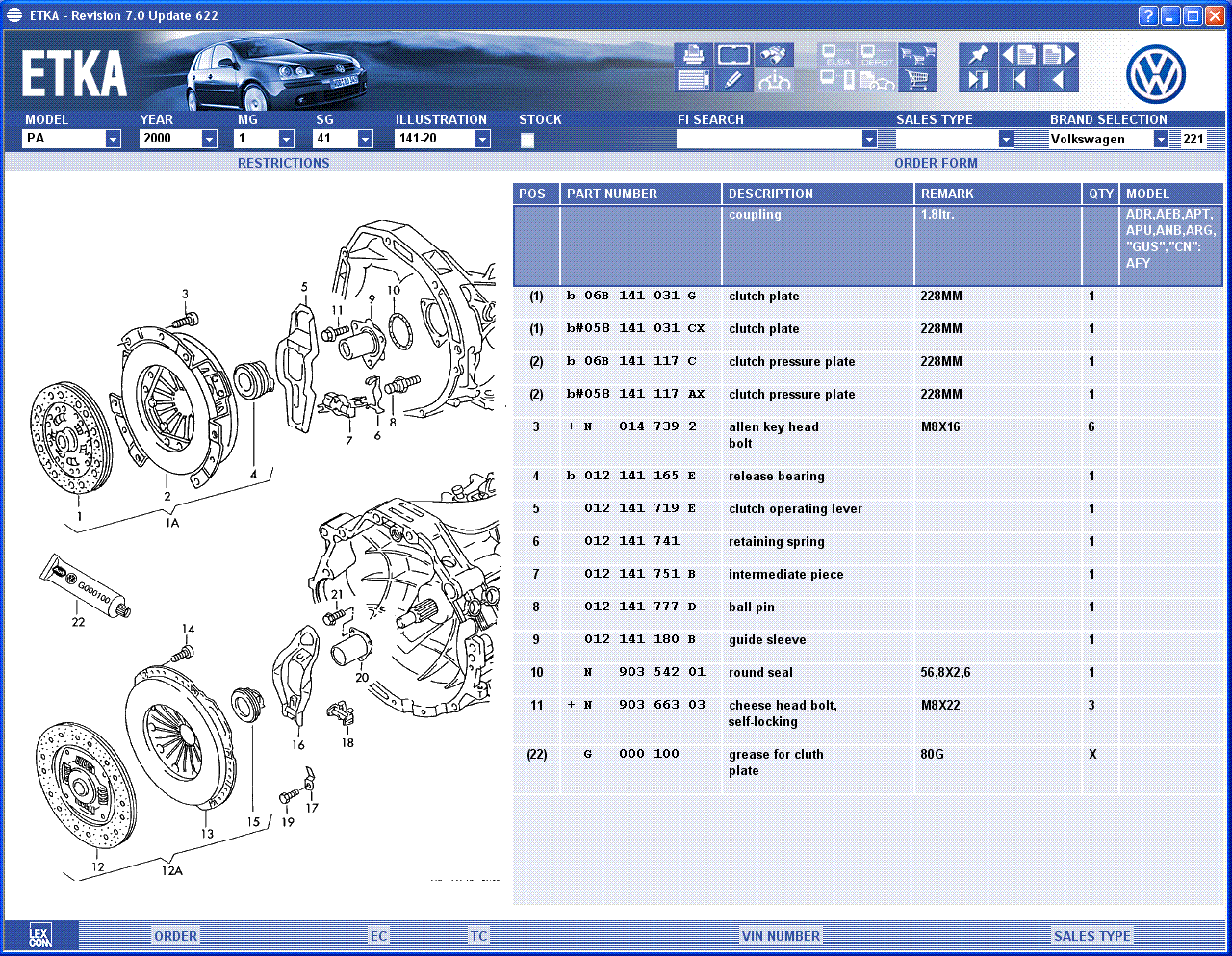Open the ILLUSTRATION dropdown

tap(482, 139)
